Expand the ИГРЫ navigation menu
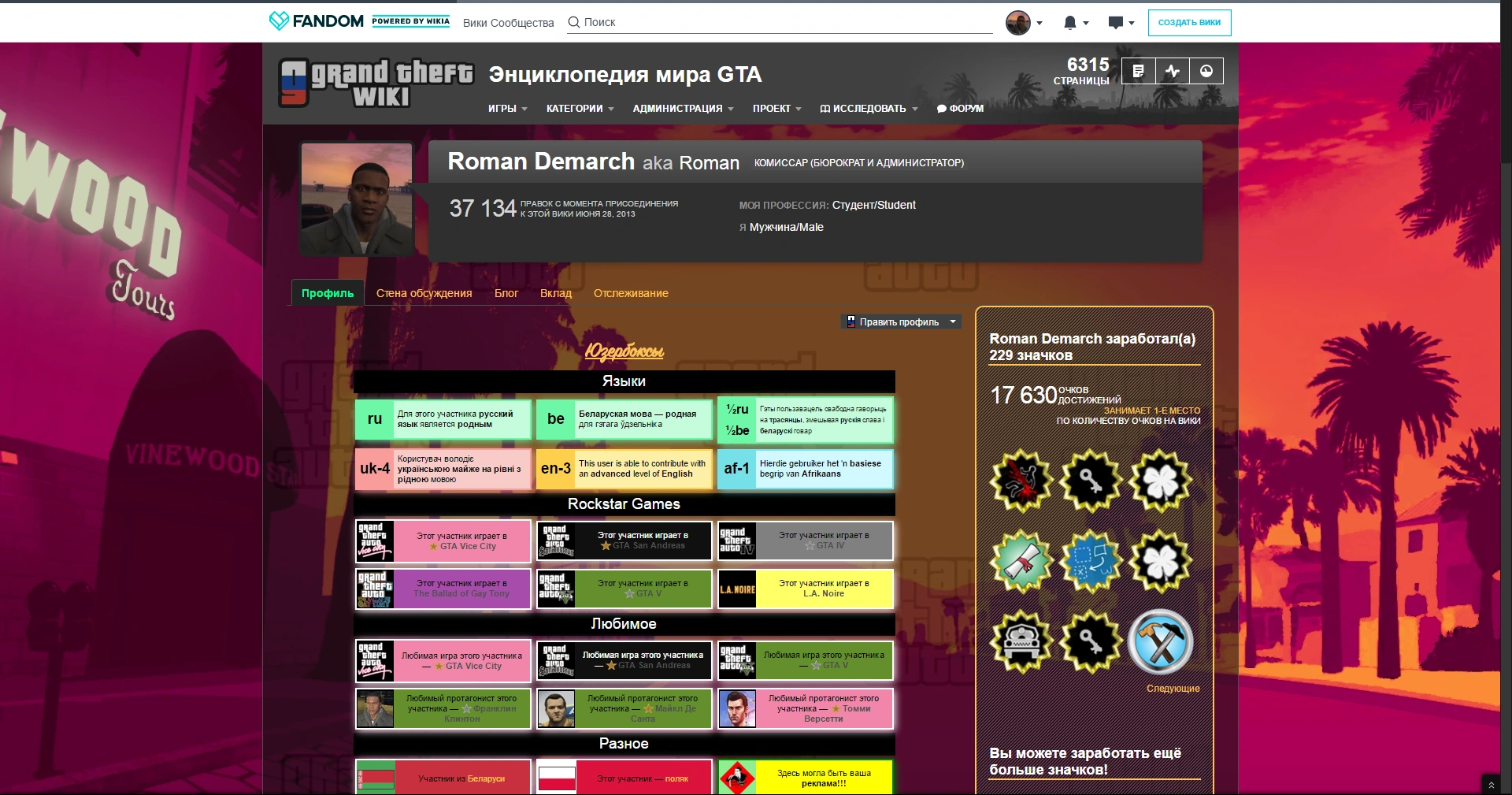1512x795 pixels. click(x=507, y=109)
